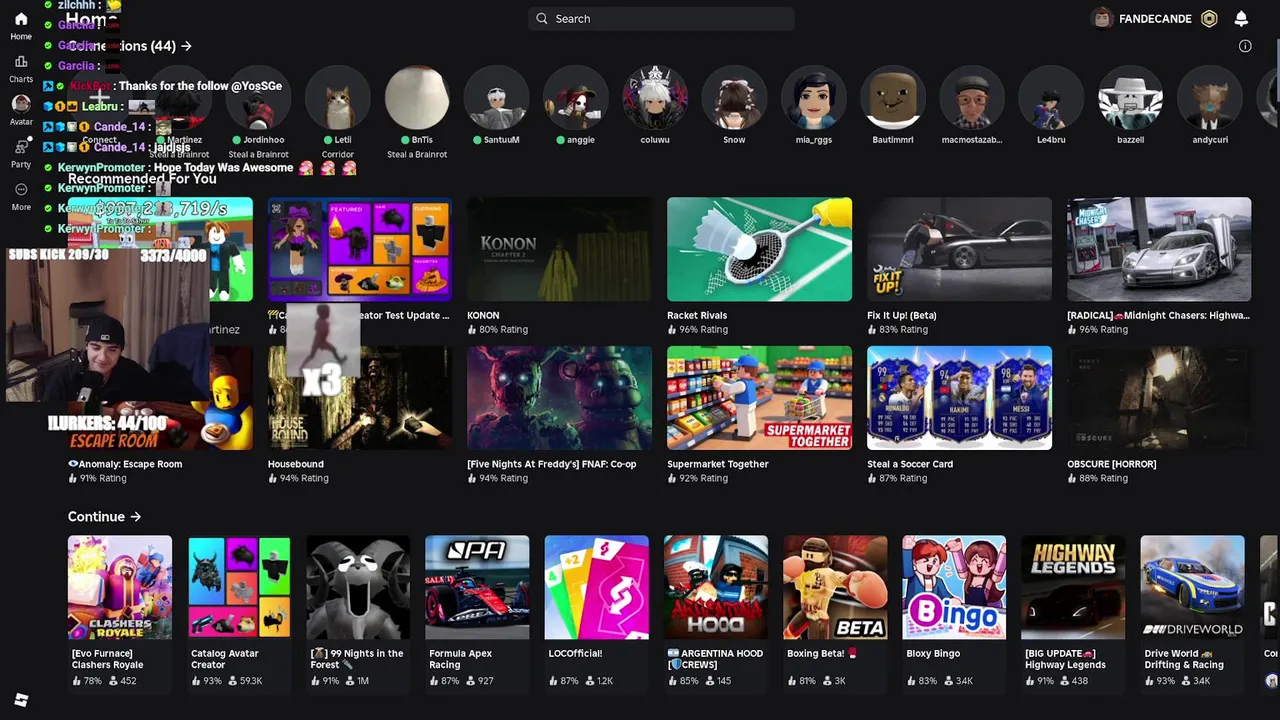Click the notifications bell icon

pyautogui.click(x=1241, y=19)
